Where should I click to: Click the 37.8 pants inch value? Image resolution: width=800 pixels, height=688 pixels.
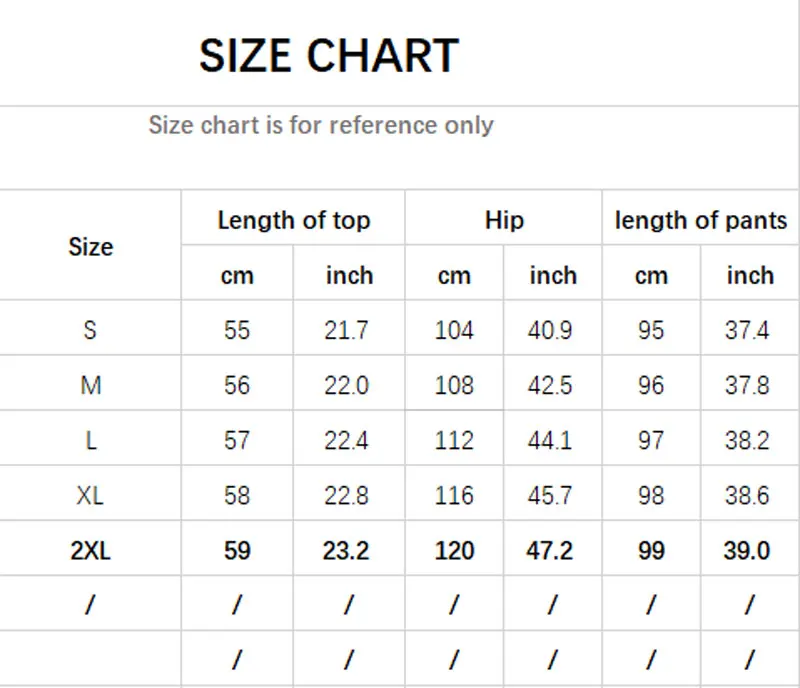pos(747,385)
